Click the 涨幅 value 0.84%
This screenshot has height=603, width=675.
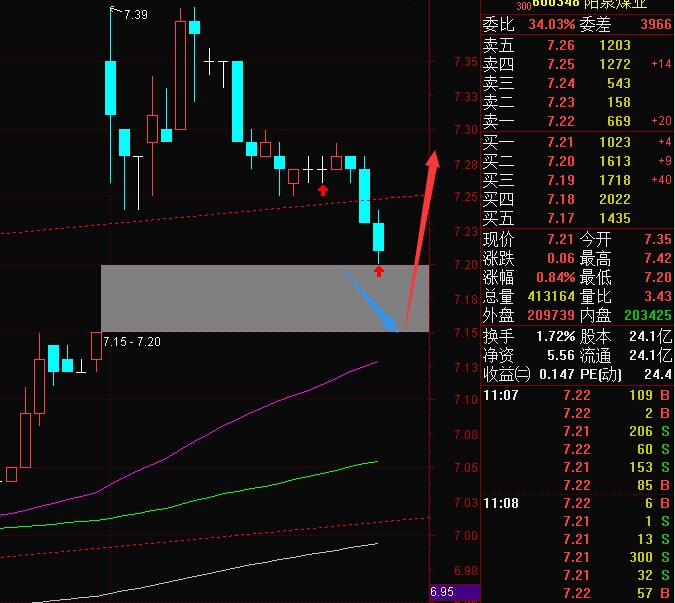point(555,277)
